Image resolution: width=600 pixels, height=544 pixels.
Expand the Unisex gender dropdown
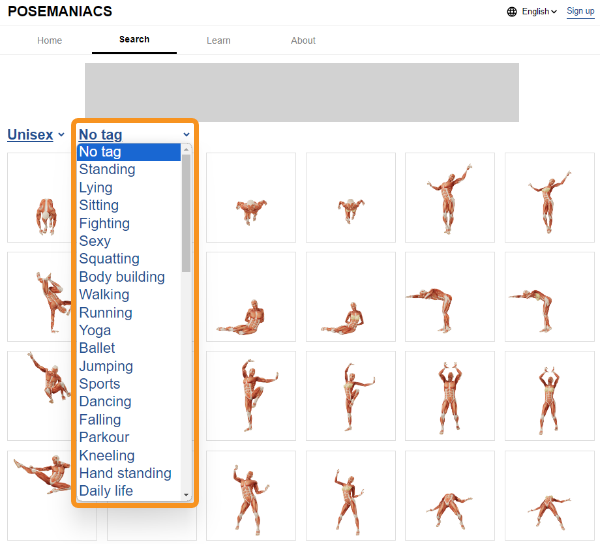pyautogui.click(x=36, y=135)
